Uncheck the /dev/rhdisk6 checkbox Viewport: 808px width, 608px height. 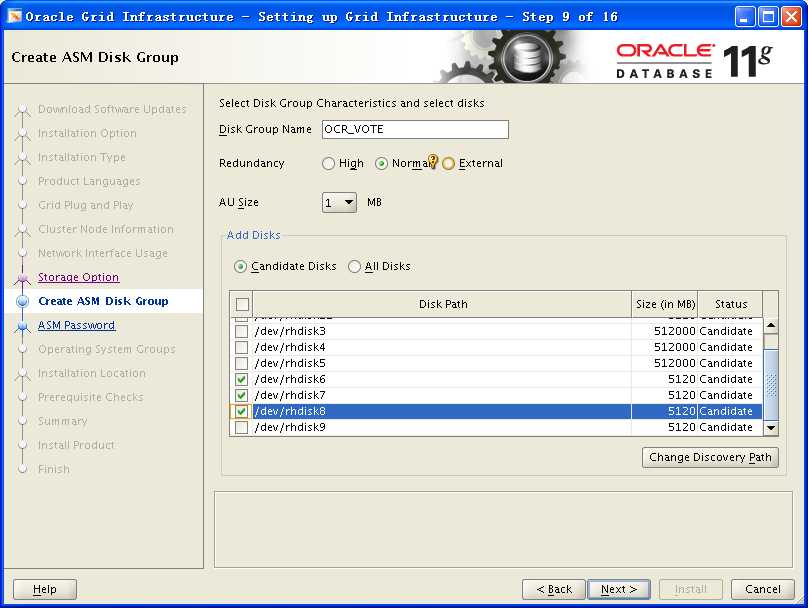coord(241,379)
